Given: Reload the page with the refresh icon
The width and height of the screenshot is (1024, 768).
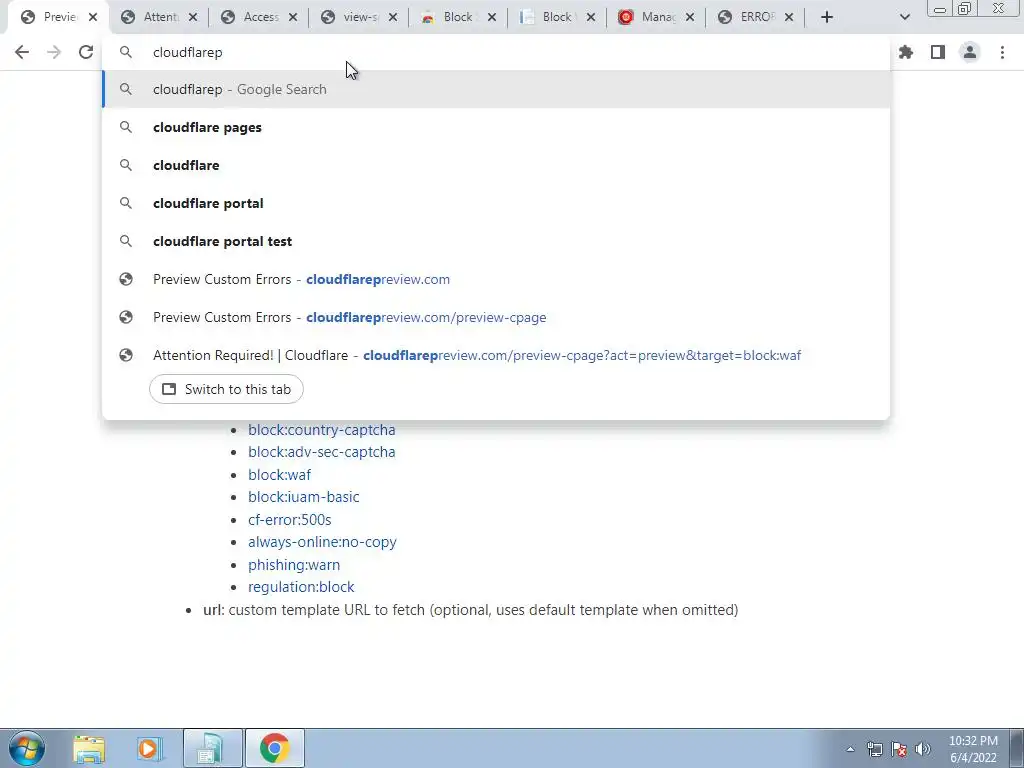Looking at the screenshot, I should click(x=86, y=52).
